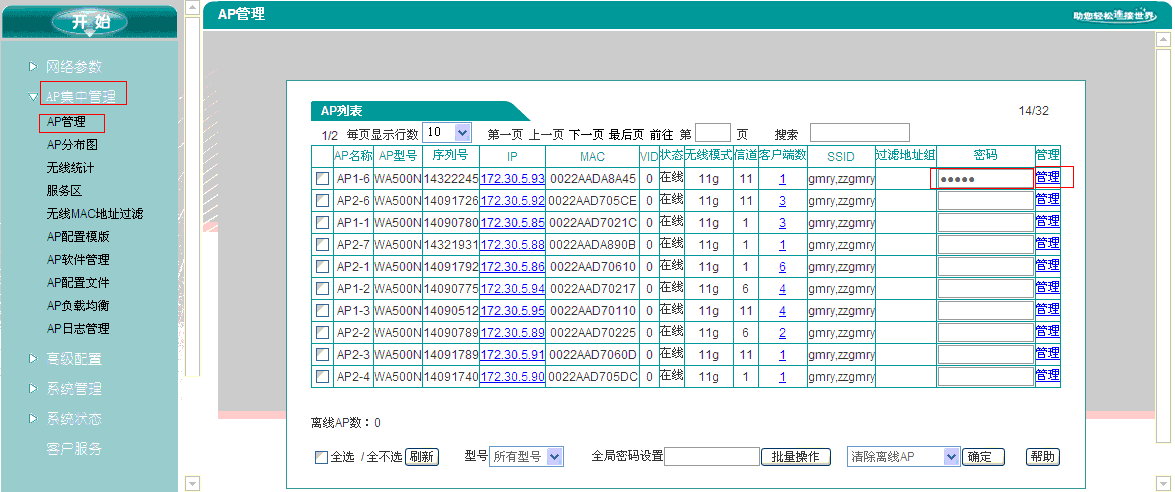This screenshot has height=492, width=1175.
Task: Open AP日志管理 in sidebar
Action: [x=77, y=329]
